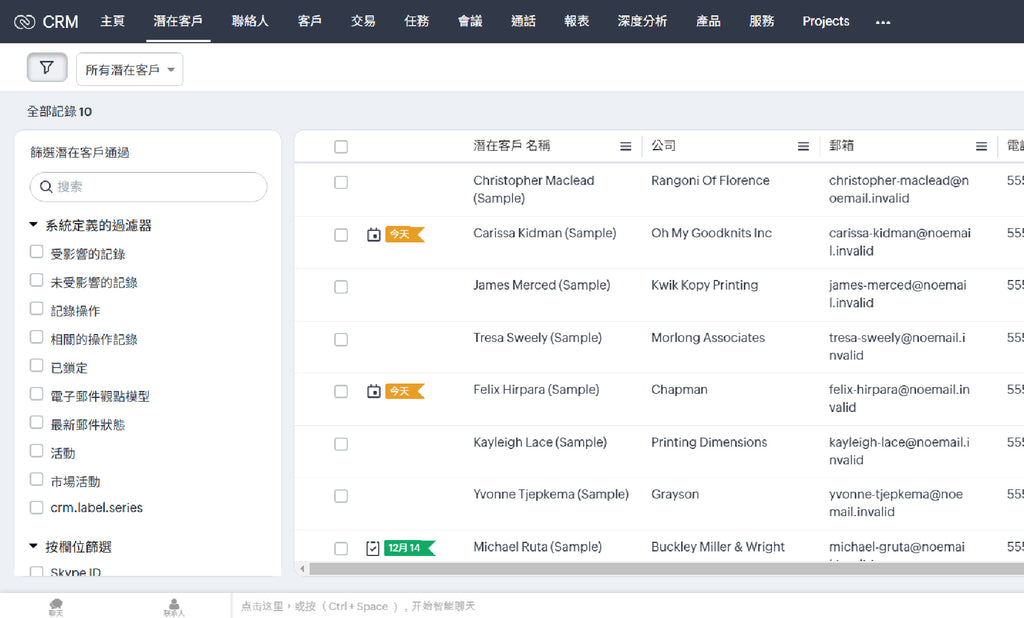
Task: Select Christopher Maclead row checkbox
Action: (341, 182)
